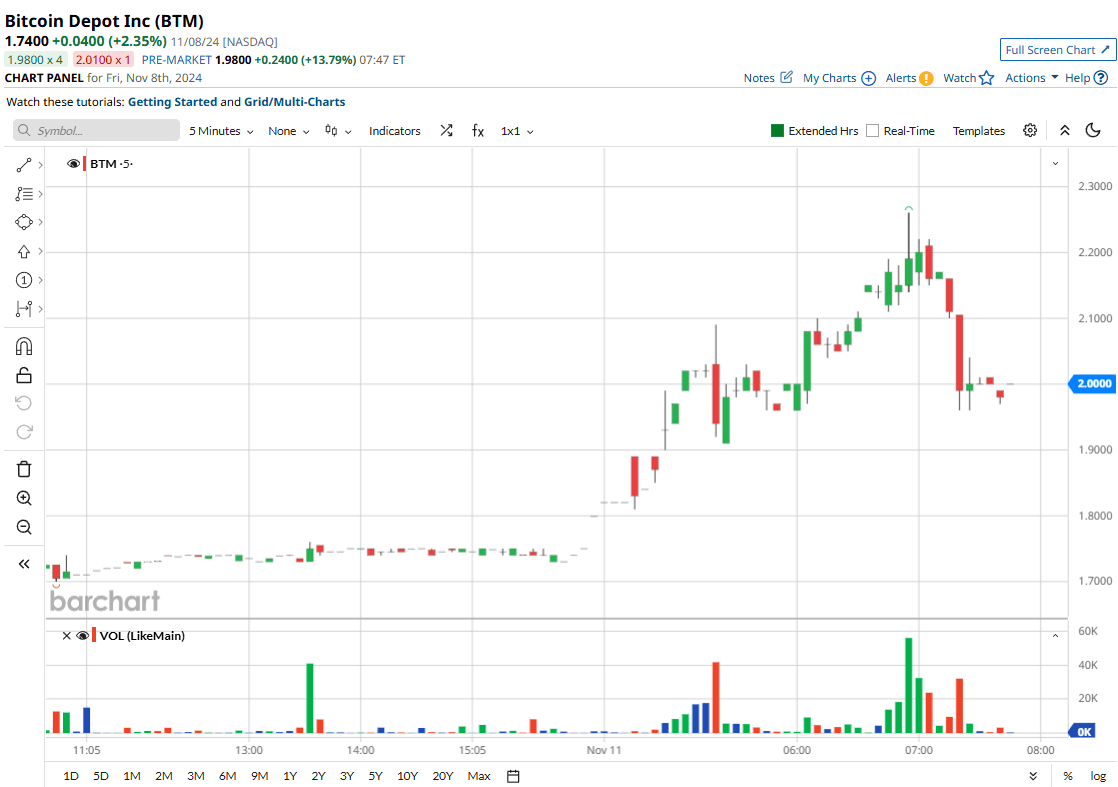The height and width of the screenshot is (787, 1118).
Task: Click the 2.0000 current price label
Action: click(1092, 384)
